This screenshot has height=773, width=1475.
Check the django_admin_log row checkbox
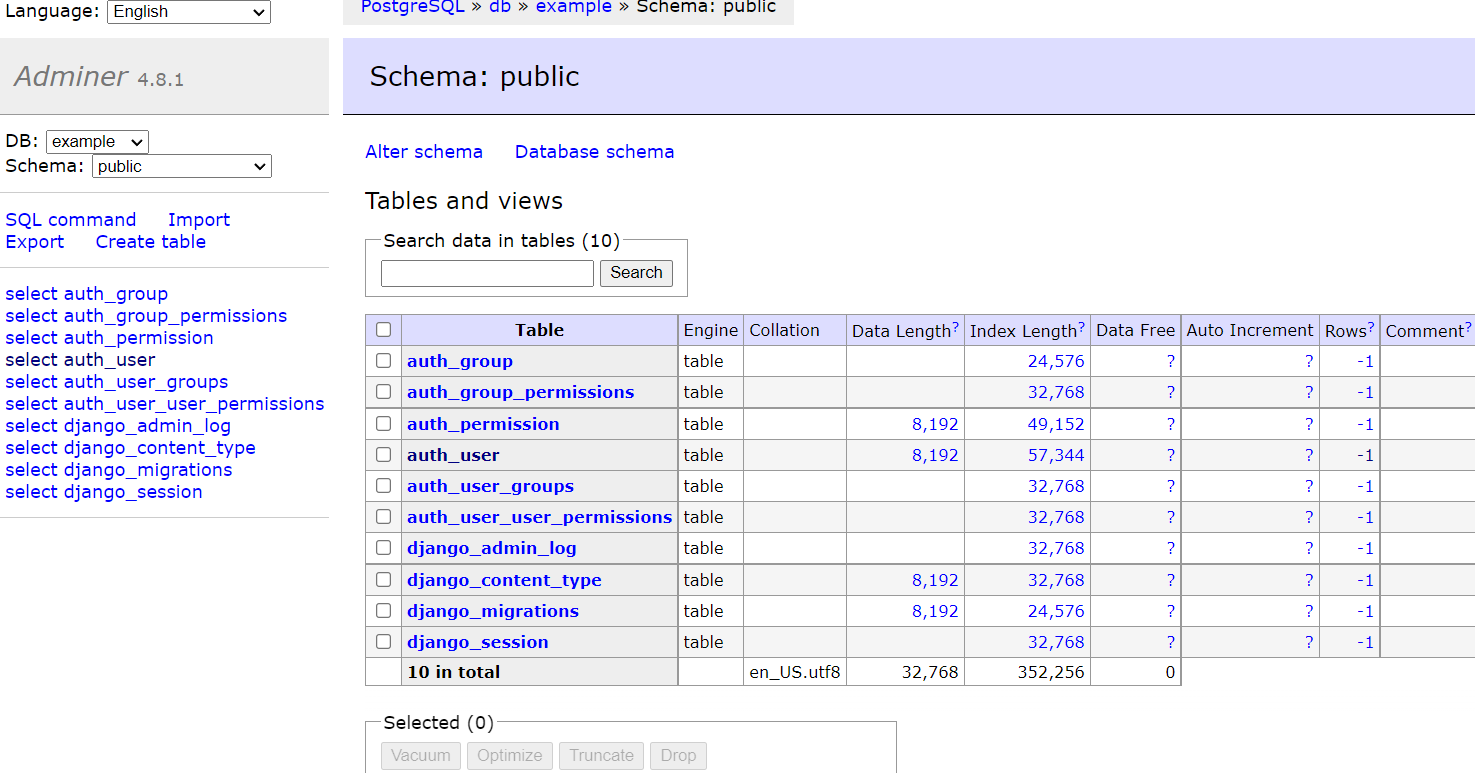point(383,548)
